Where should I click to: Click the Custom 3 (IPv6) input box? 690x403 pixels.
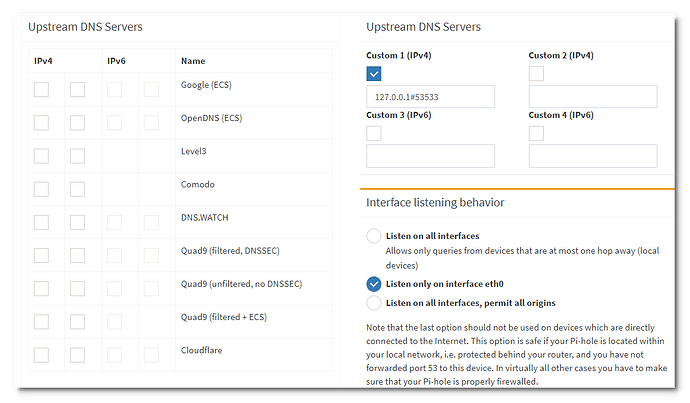pos(430,156)
